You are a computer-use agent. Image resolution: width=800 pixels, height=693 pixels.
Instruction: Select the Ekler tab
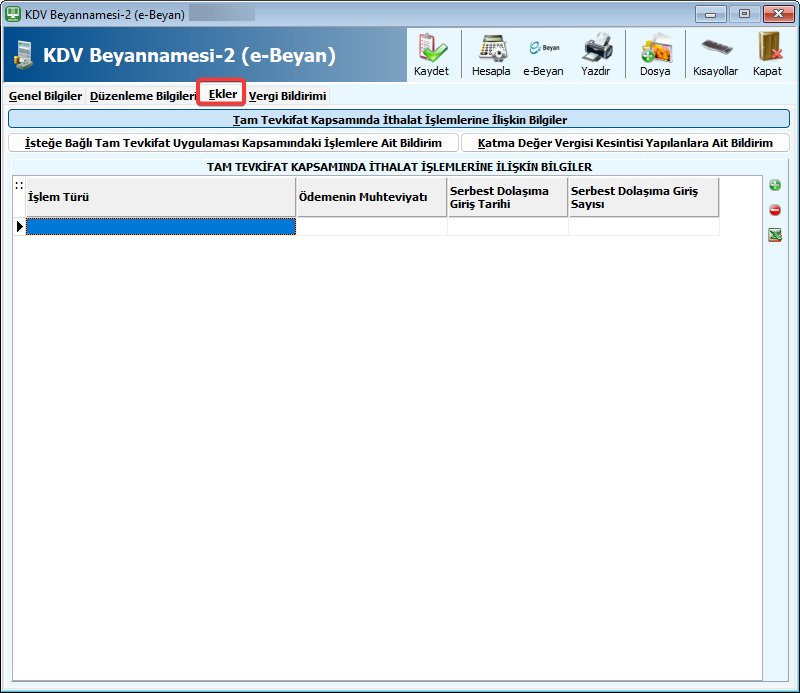pyautogui.click(x=222, y=94)
